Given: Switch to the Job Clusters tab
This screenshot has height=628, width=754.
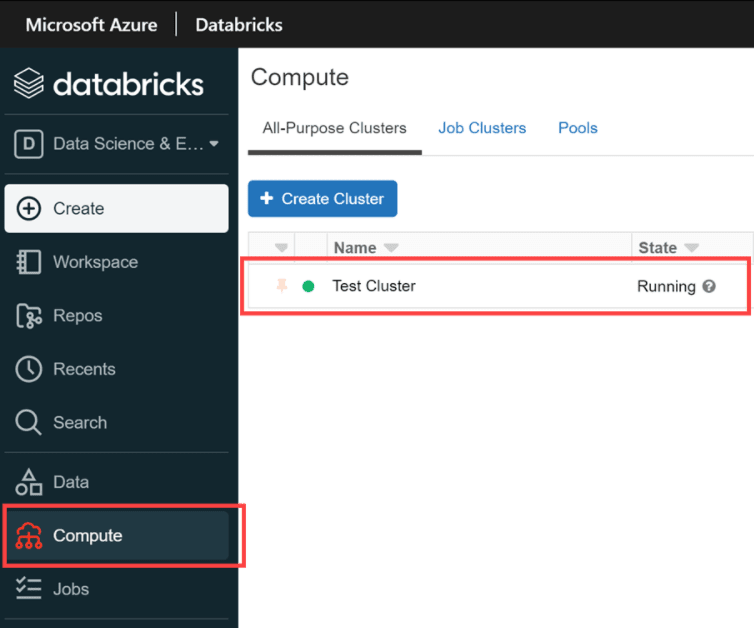Looking at the screenshot, I should pos(482,128).
